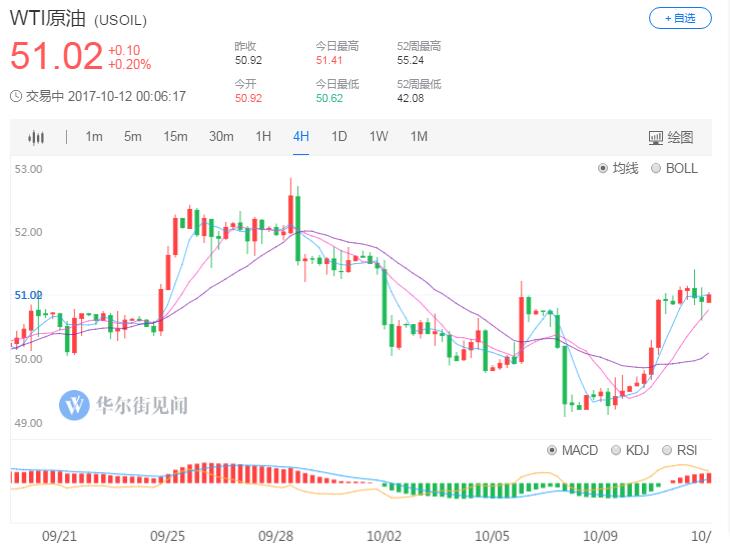Add WTI to watchlist with +自选
The width and height of the screenshot is (730, 549).
[x=680, y=18]
